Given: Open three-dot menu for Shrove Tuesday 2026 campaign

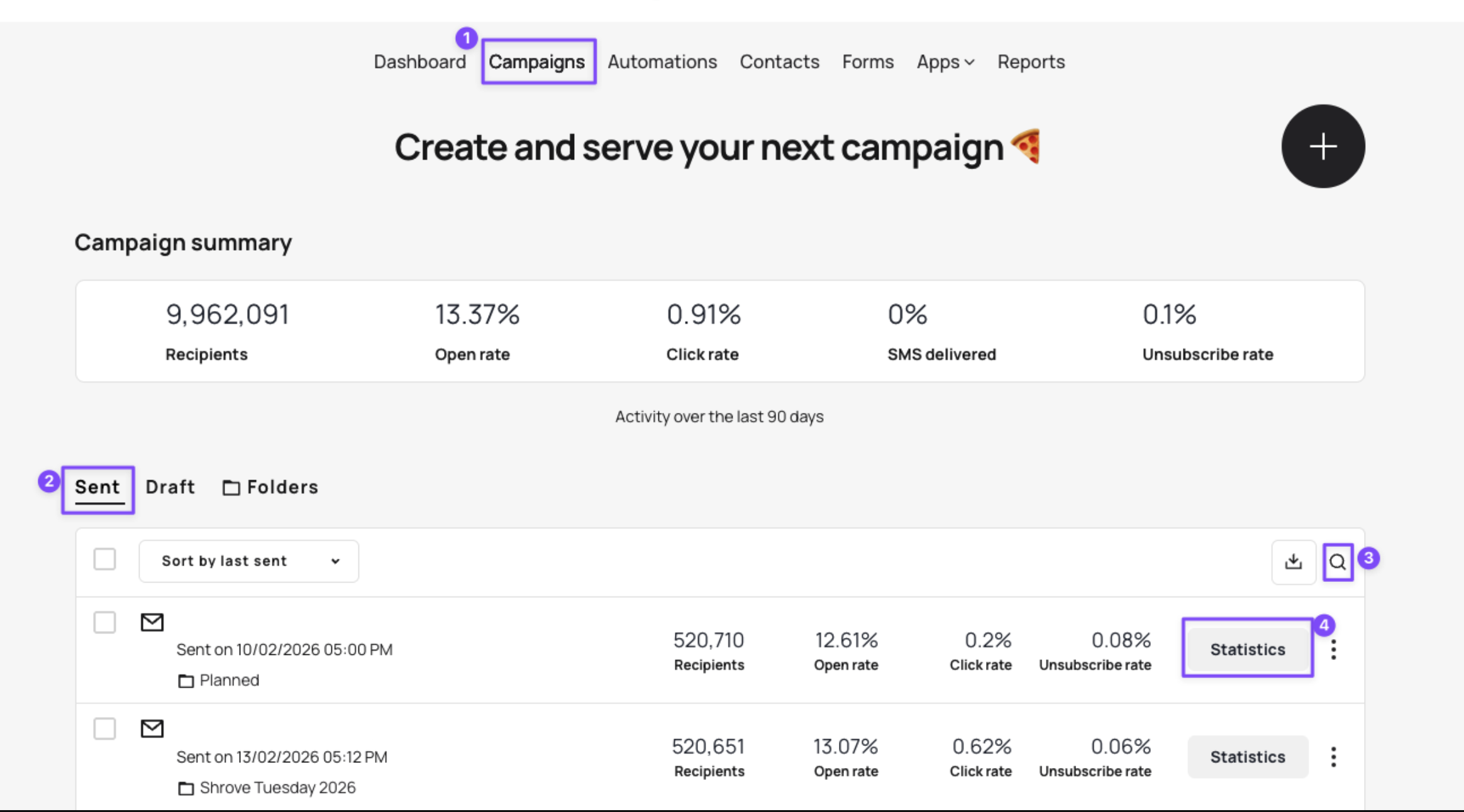Looking at the screenshot, I should [1333, 757].
